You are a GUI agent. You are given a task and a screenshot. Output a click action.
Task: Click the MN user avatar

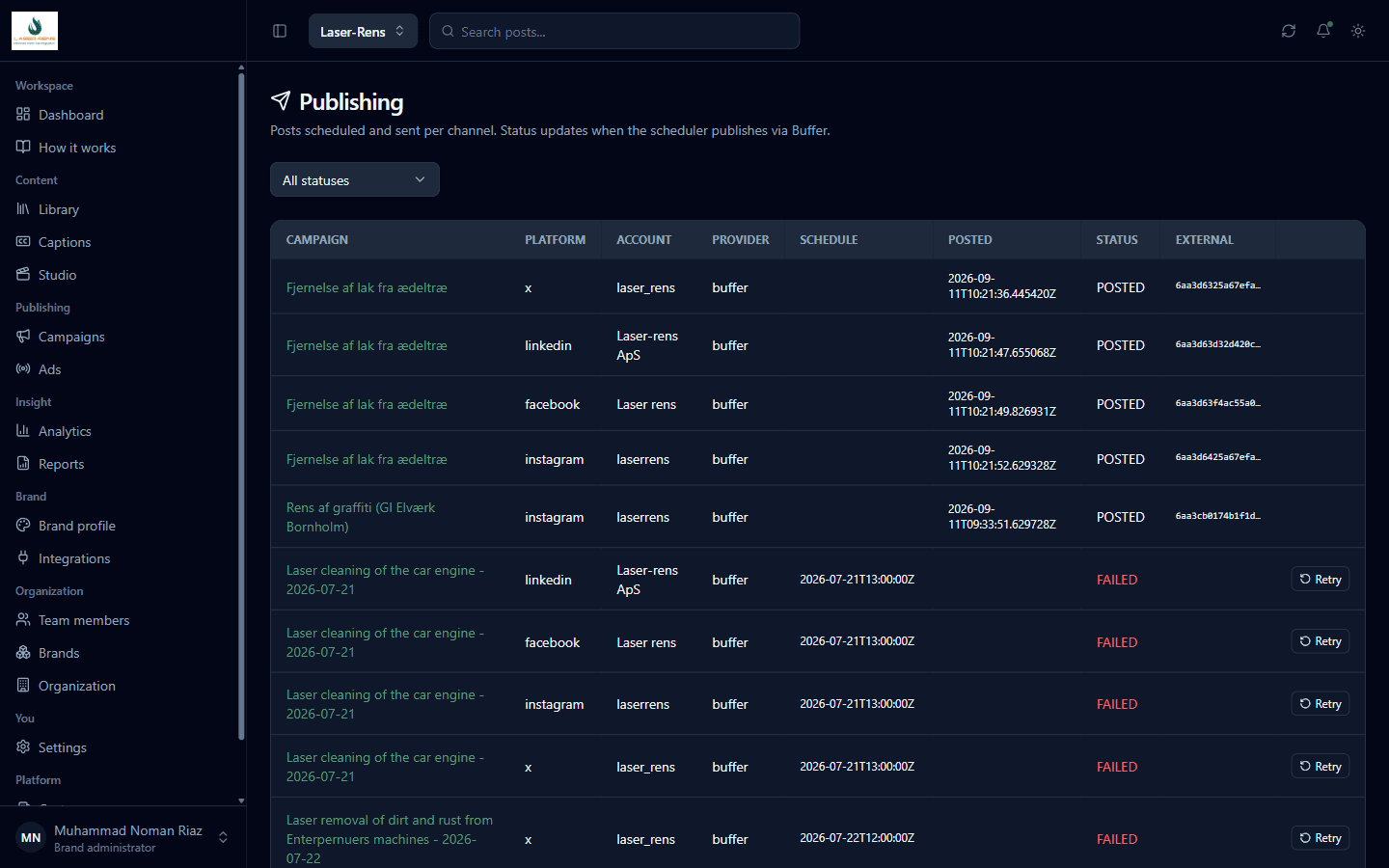tap(31, 838)
